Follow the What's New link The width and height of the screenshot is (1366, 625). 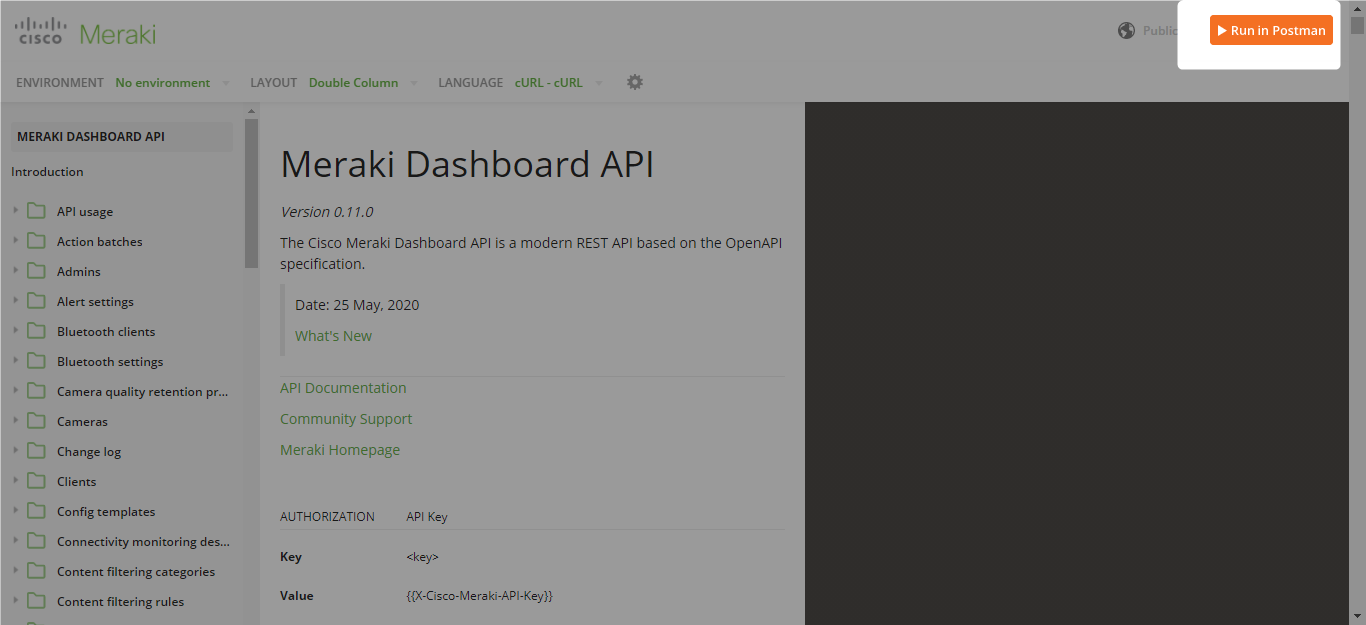[x=333, y=336]
